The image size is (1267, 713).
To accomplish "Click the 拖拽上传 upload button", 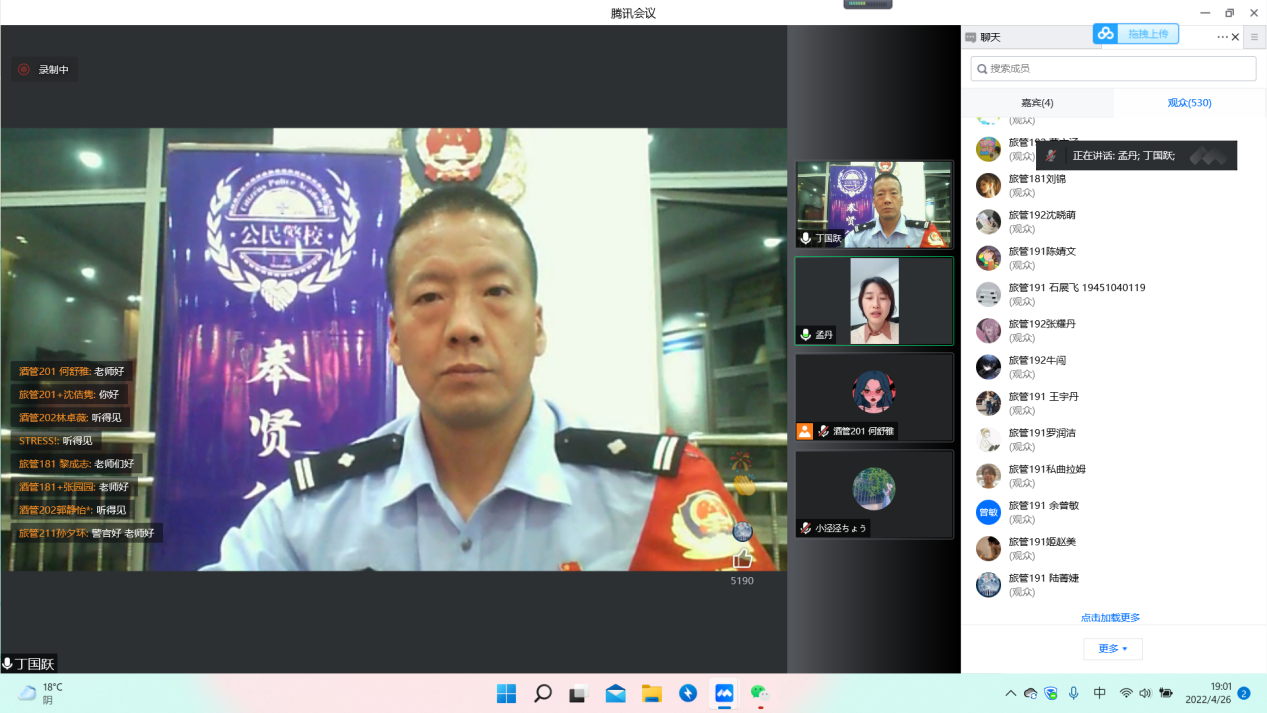I will click(x=1147, y=32).
